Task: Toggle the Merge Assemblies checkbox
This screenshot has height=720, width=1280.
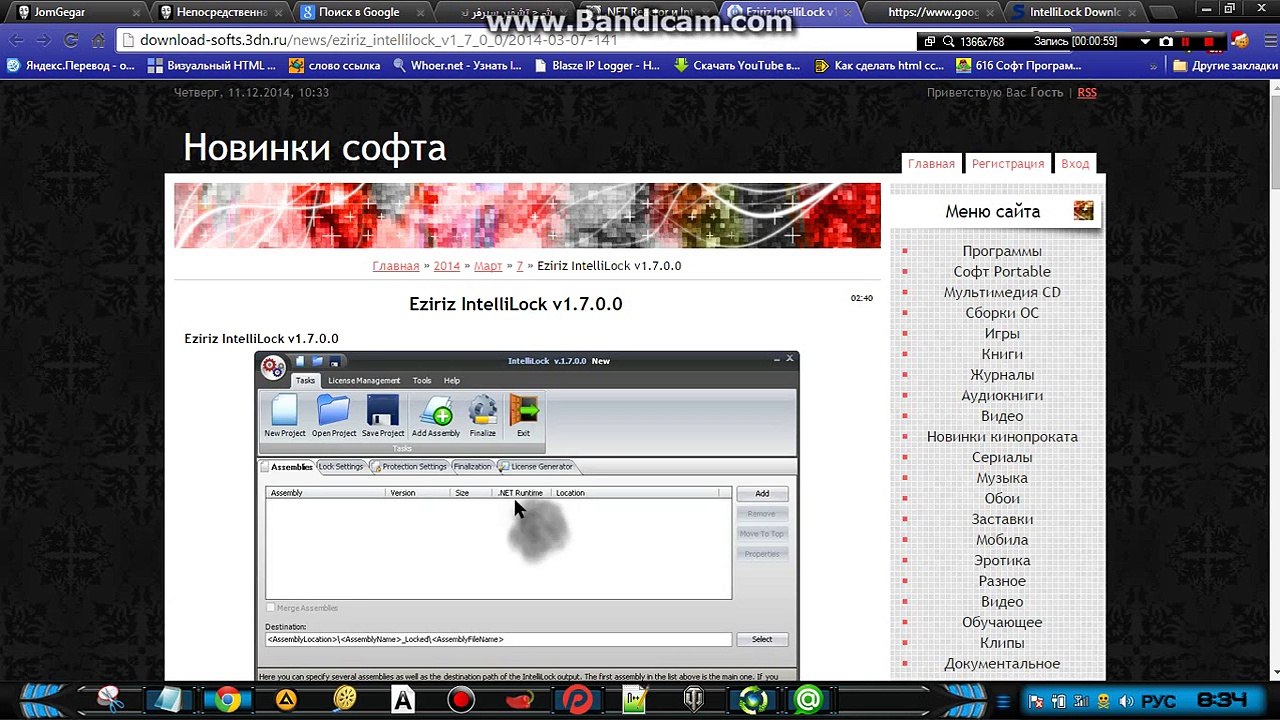Action: coord(270,608)
